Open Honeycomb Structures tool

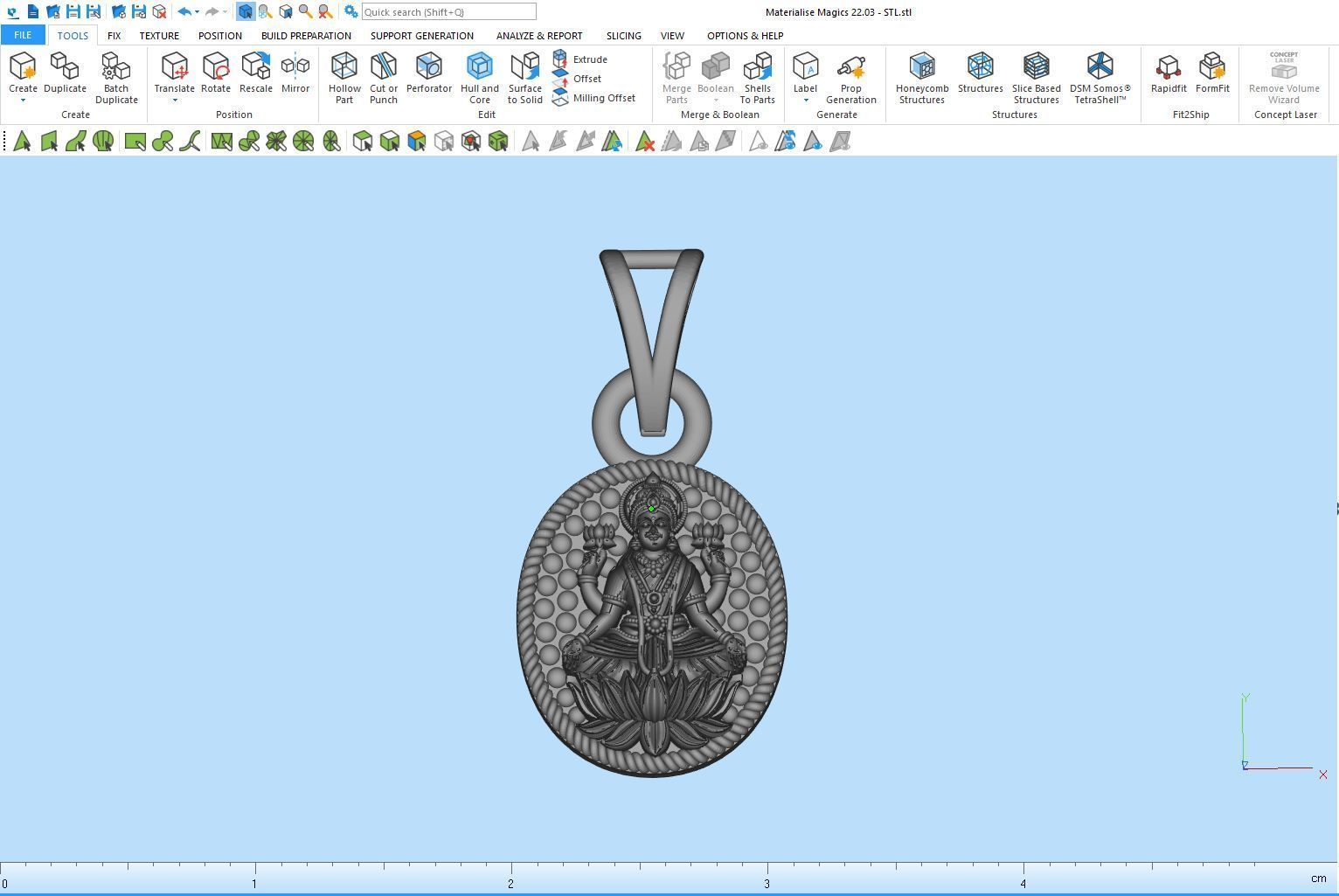click(922, 78)
